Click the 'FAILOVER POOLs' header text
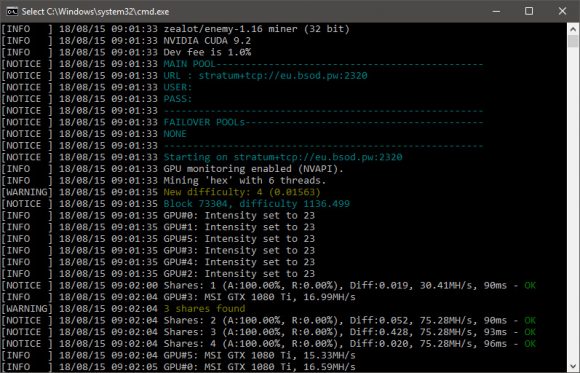 (204, 122)
